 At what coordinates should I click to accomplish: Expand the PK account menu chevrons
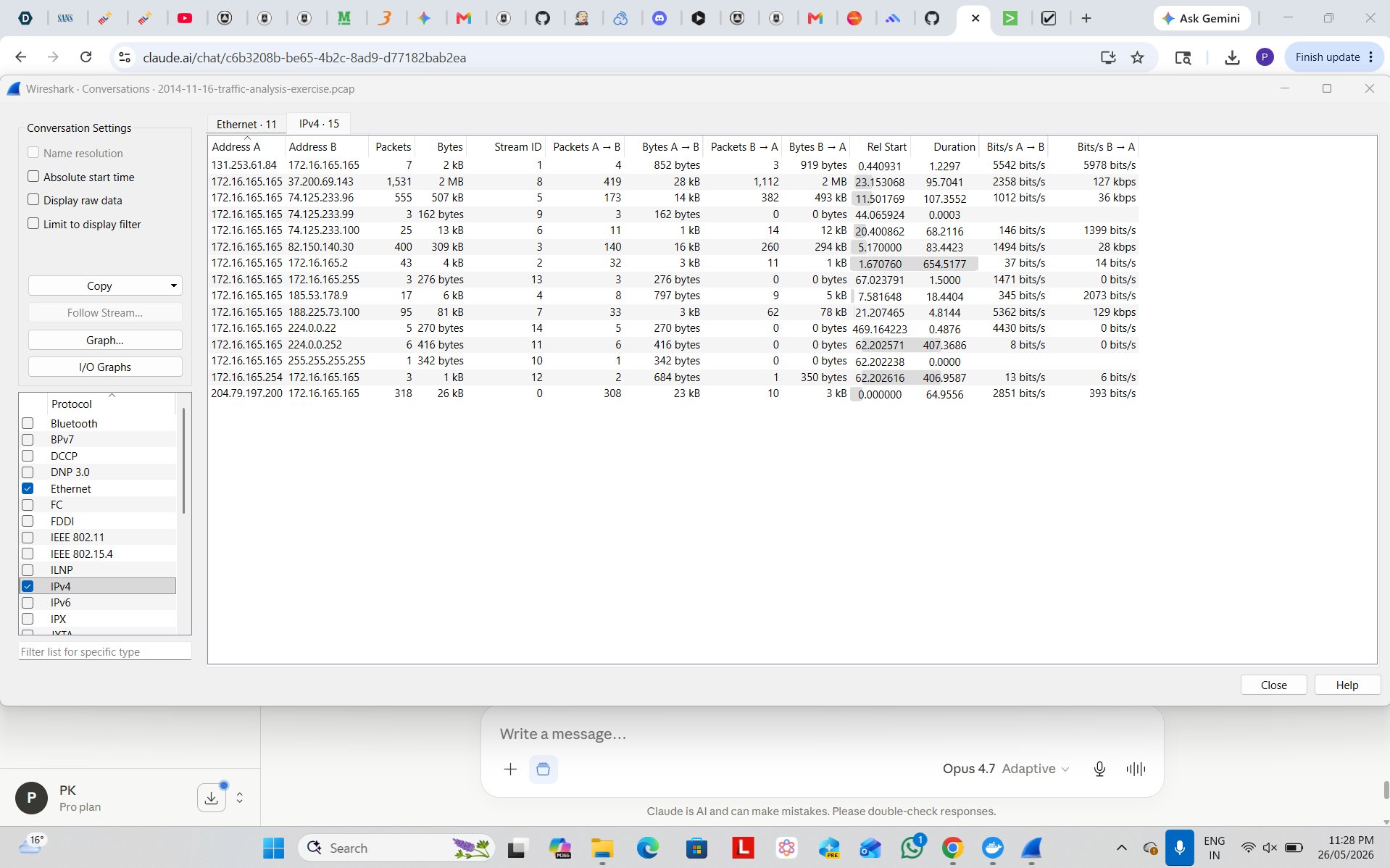click(x=239, y=798)
